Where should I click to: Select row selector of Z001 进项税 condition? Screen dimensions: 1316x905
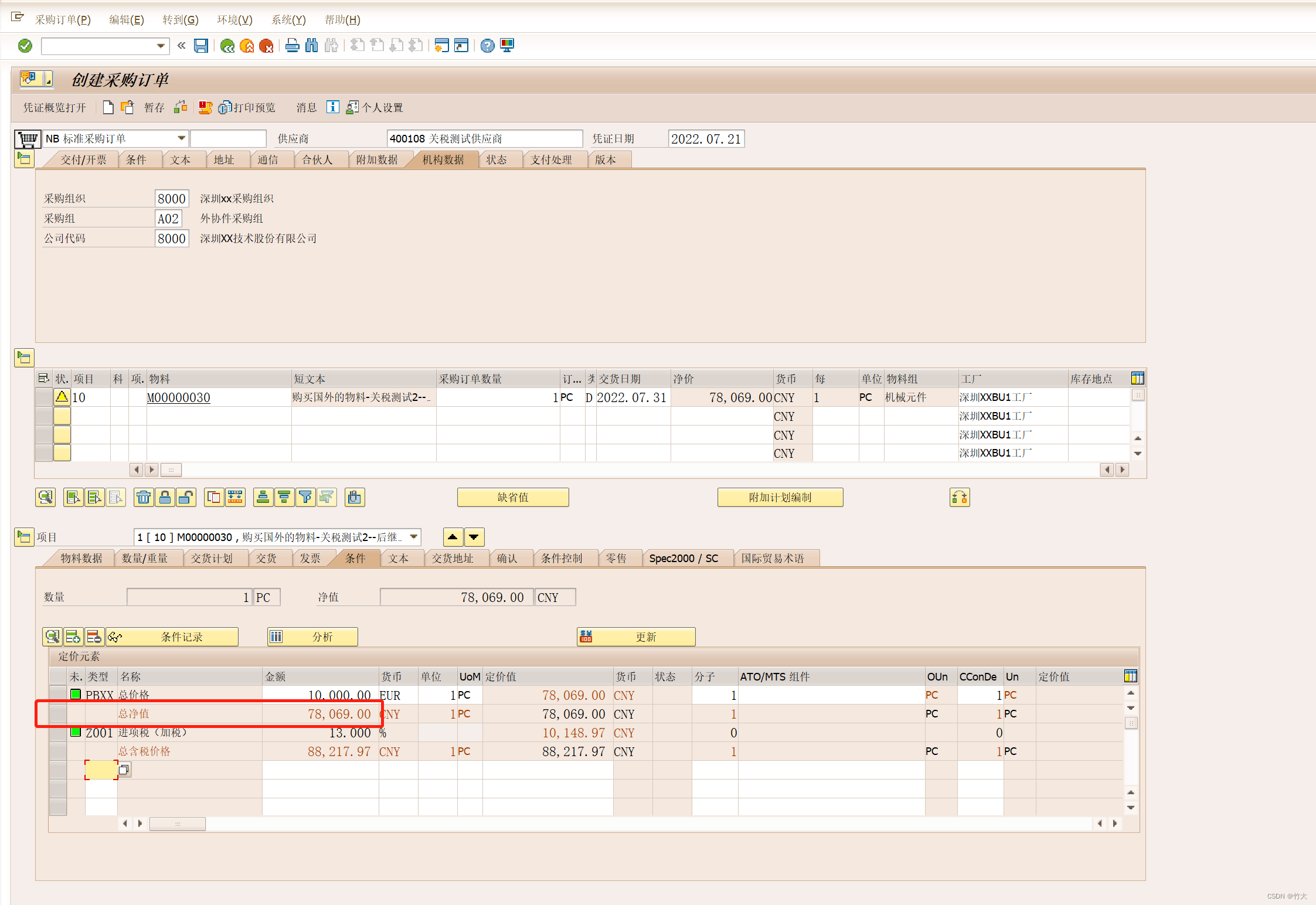pos(57,733)
